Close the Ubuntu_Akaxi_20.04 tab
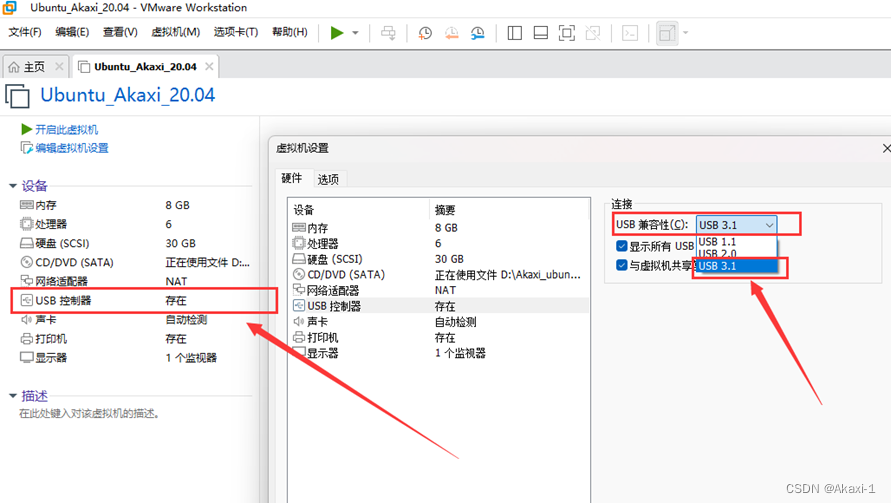Image resolution: width=891 pixels, height=503 pixels. coord(209,66)
